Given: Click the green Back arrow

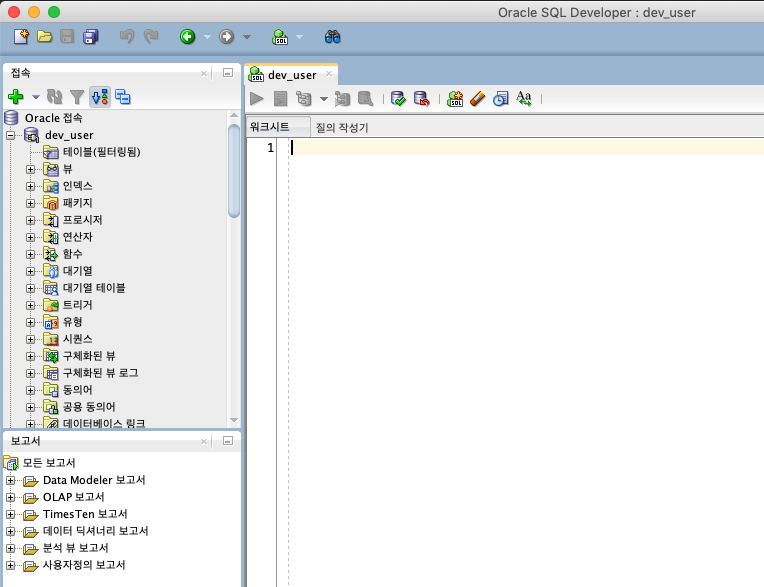Looking at the screenshot, I should tap(188, 37).
